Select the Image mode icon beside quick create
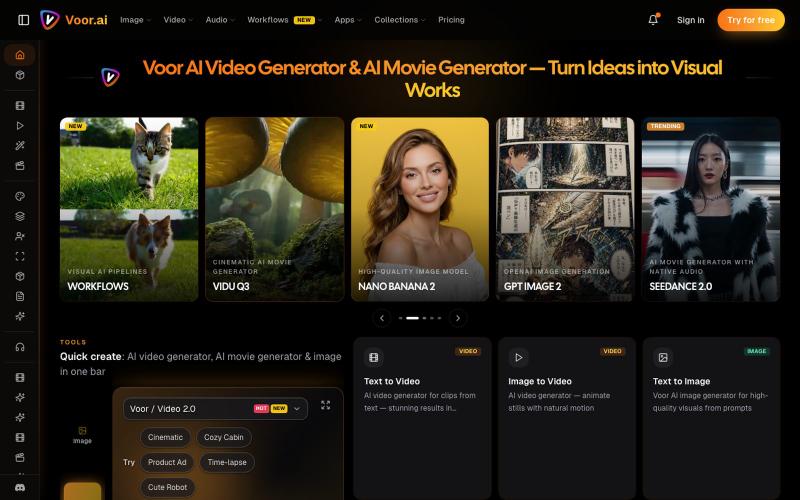The image size is (800, 500). [x=82, y=435]
